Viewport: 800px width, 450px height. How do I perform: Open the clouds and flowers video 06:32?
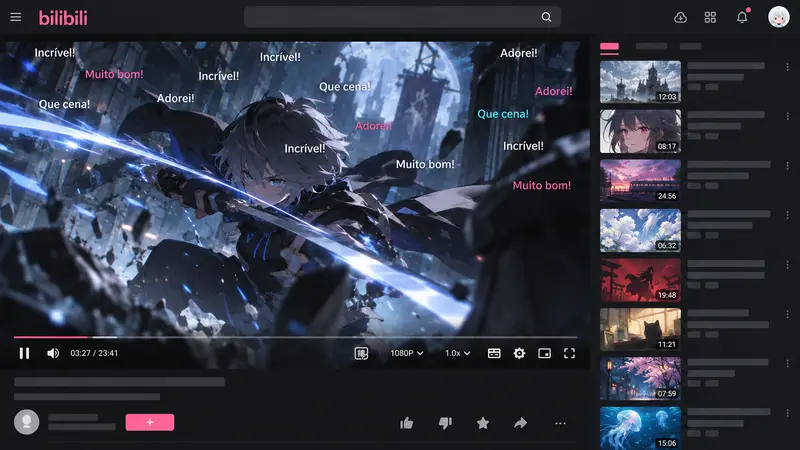(x=640, y=230)
